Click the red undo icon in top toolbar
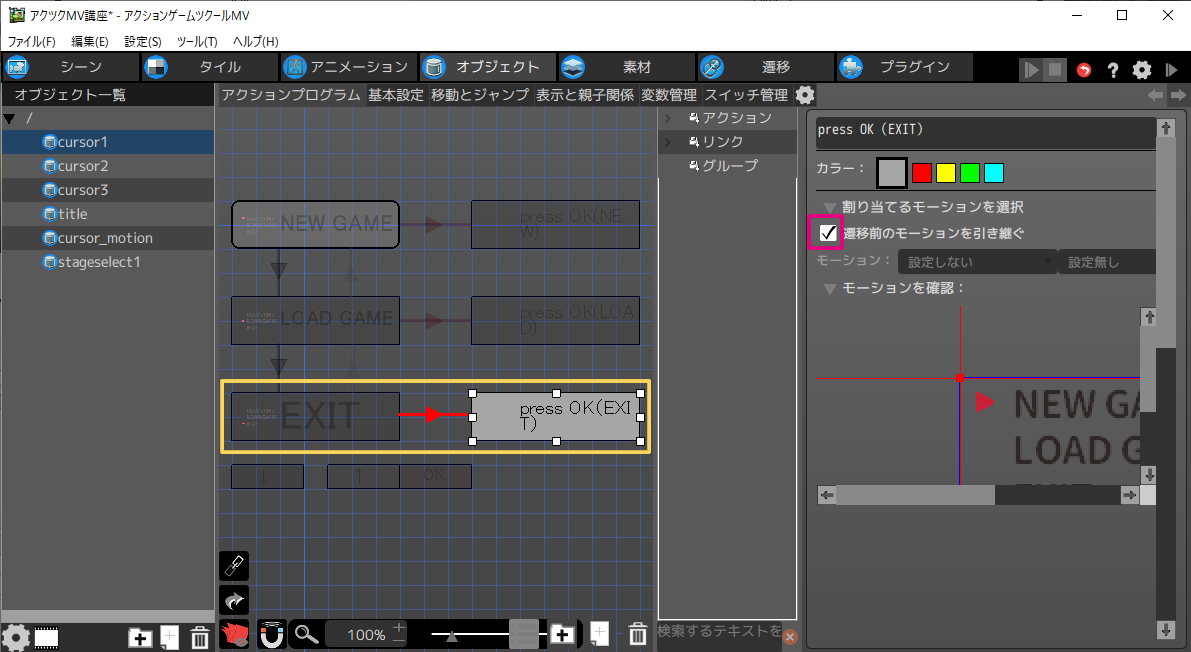1191x652 pixels. [1084, 70]
